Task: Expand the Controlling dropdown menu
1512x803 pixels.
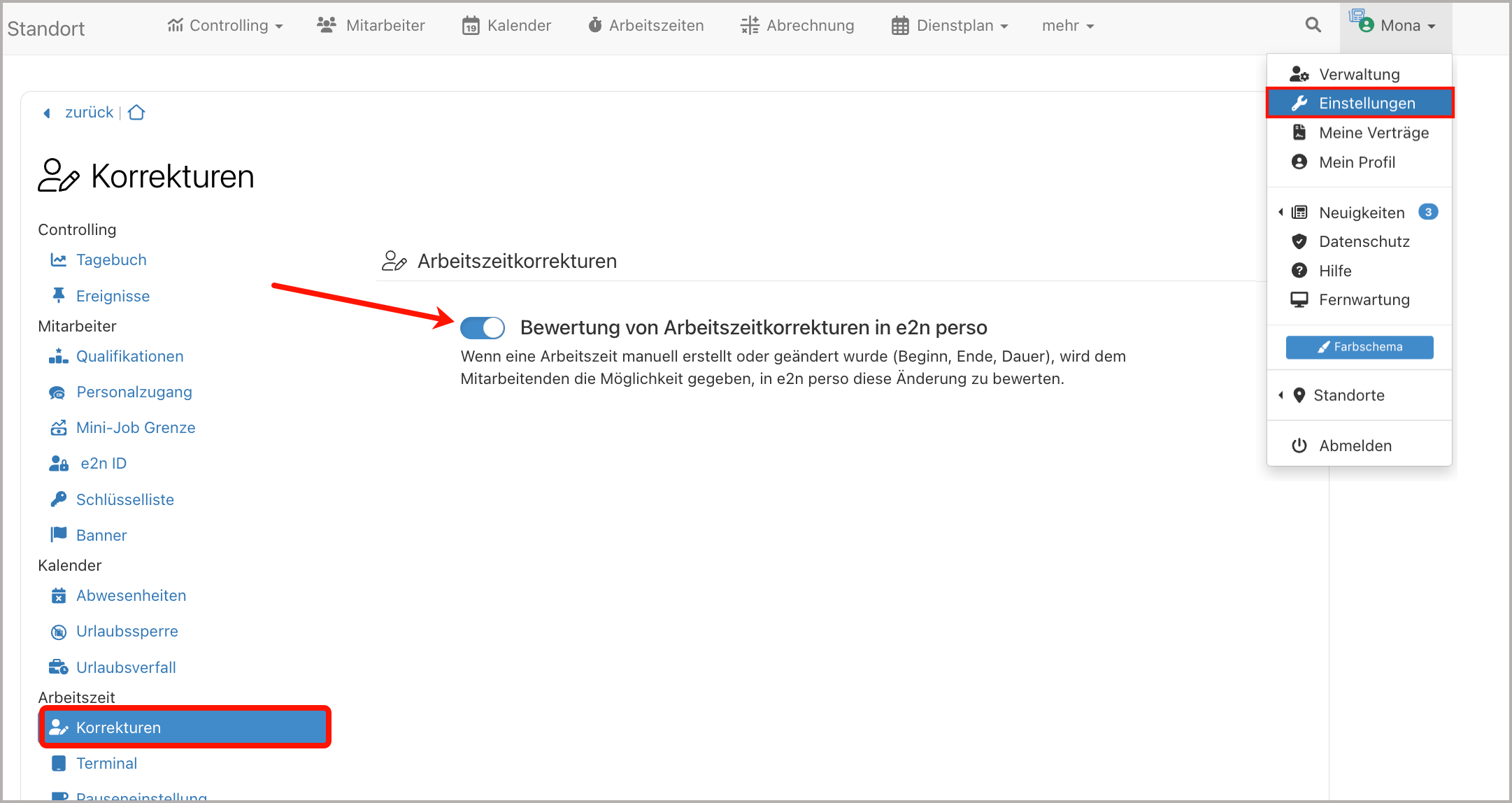Action: (x=226, y=25)
